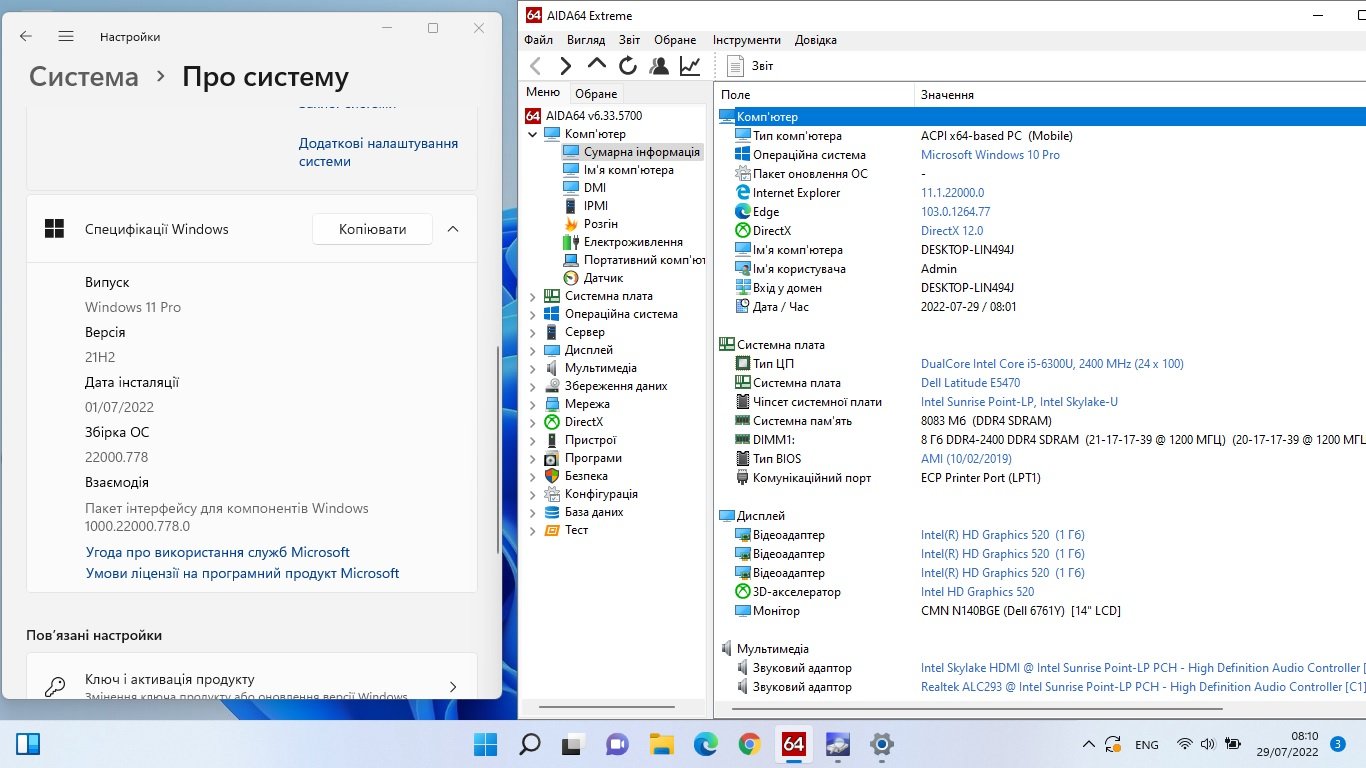Open the Dell Latitude E5470 link
Screen dimensions: 1366x768
point(970,383)
